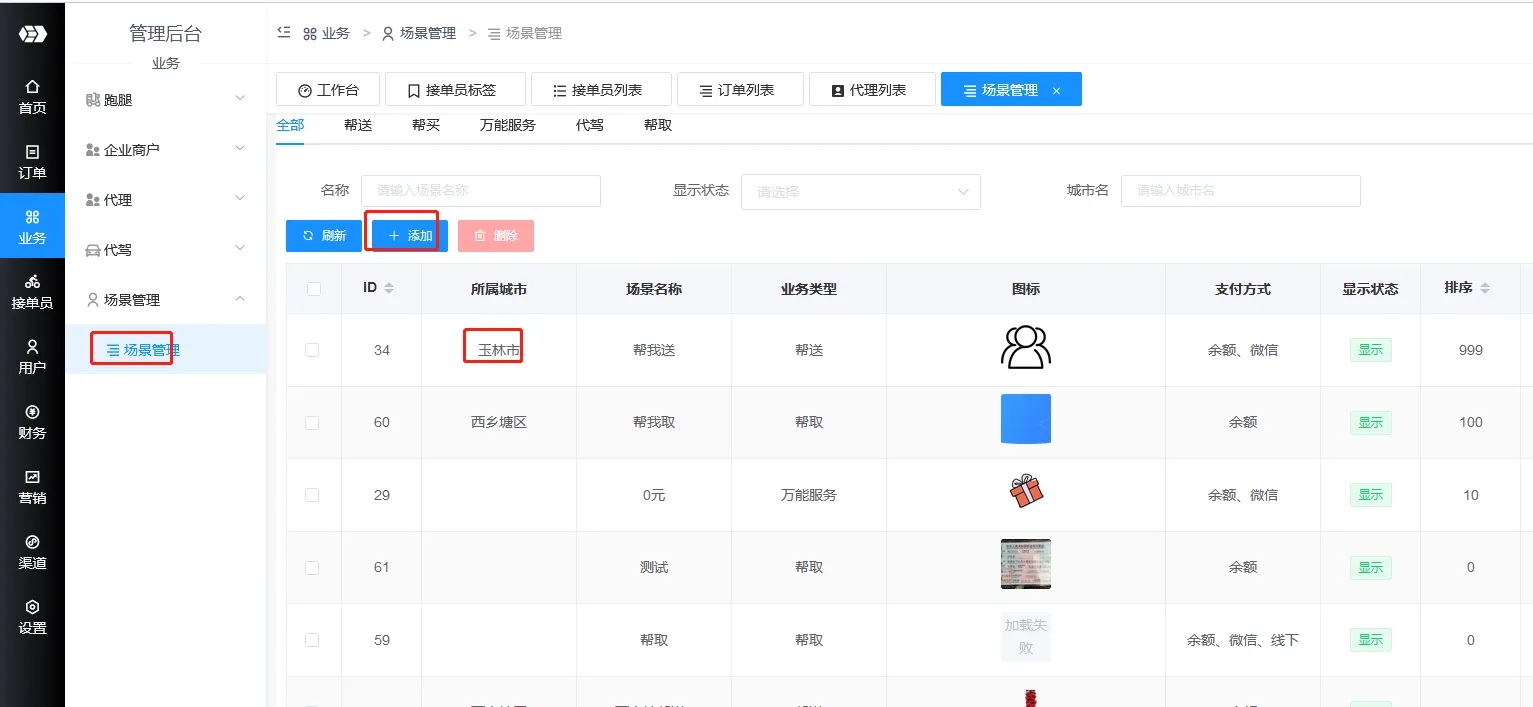Check the select-all checkbox in table header
1533x707 pixels.
click(314, 289)
